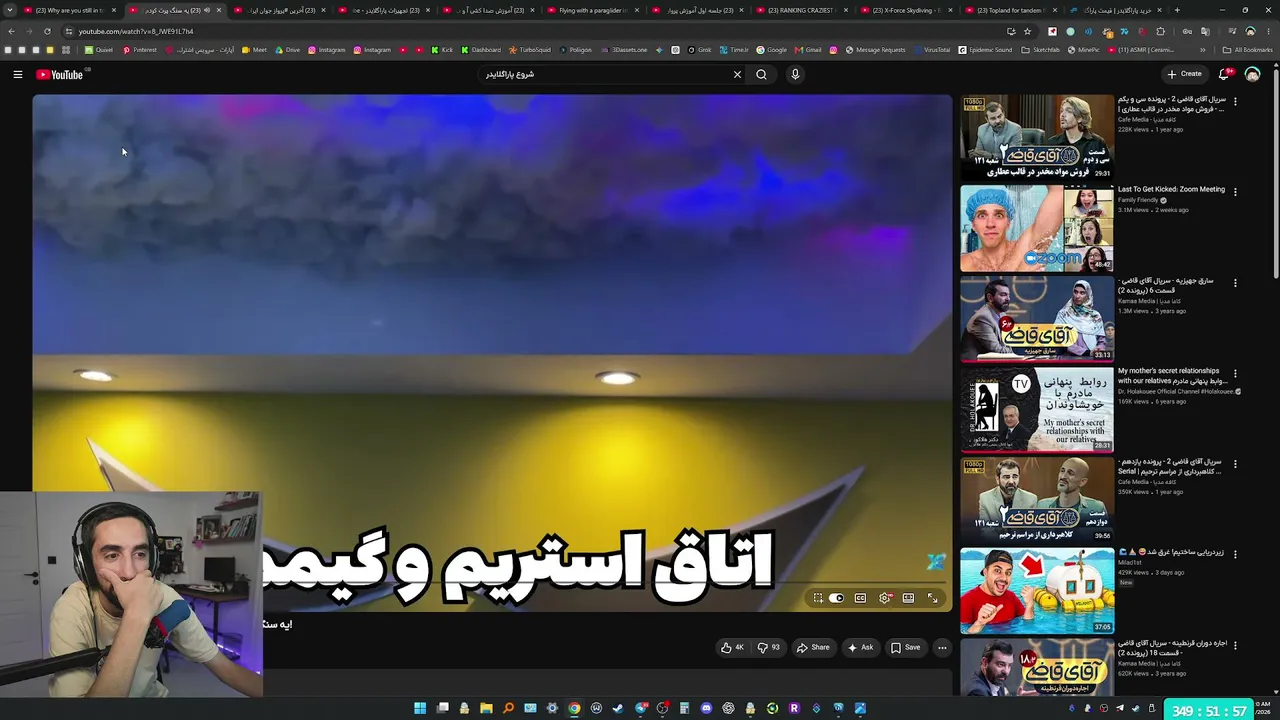Toggle the autoplay switch in the player
Screen dimensions: 1280x720
coord(836,598)
